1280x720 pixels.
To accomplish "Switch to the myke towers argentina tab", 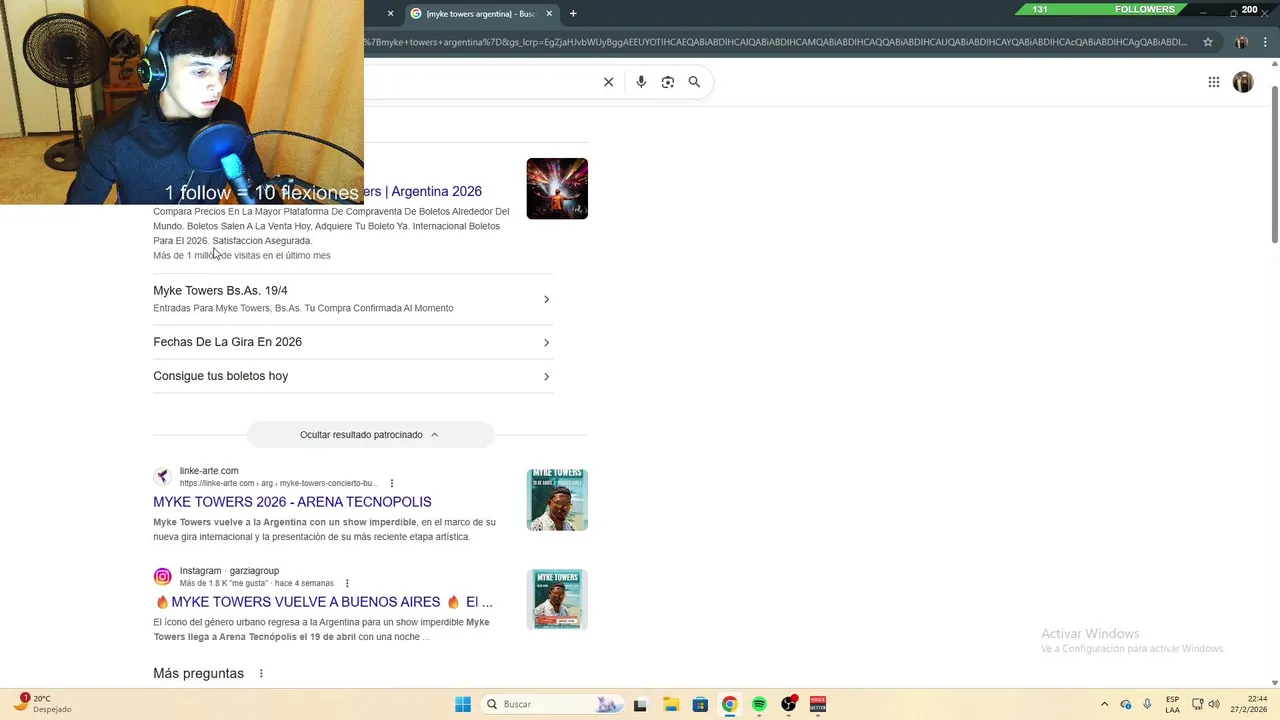I will [x=480, y=13].
